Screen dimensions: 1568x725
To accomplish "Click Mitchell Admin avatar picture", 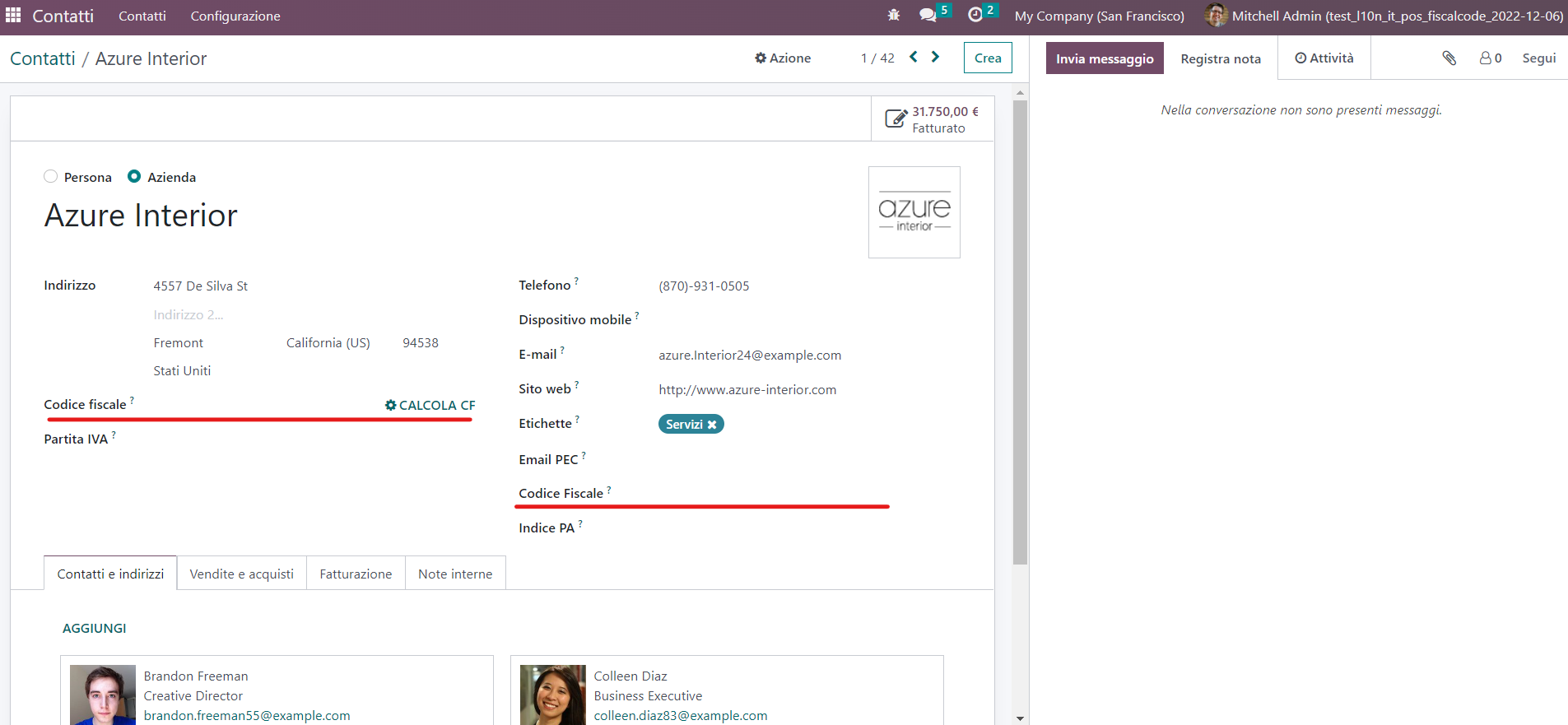I will pos(1216,15).
